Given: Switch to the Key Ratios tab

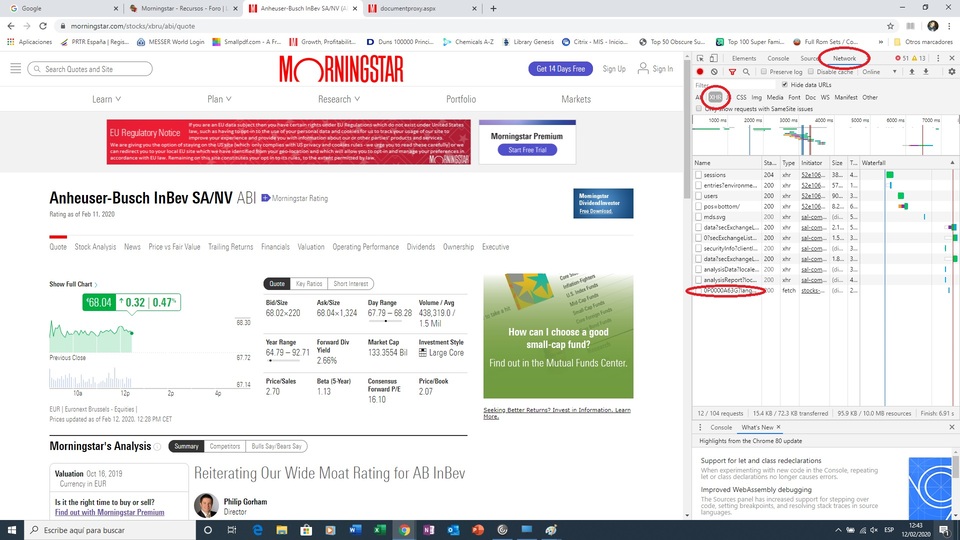Looking at the screenshot, I should click(x=309, y=283).
